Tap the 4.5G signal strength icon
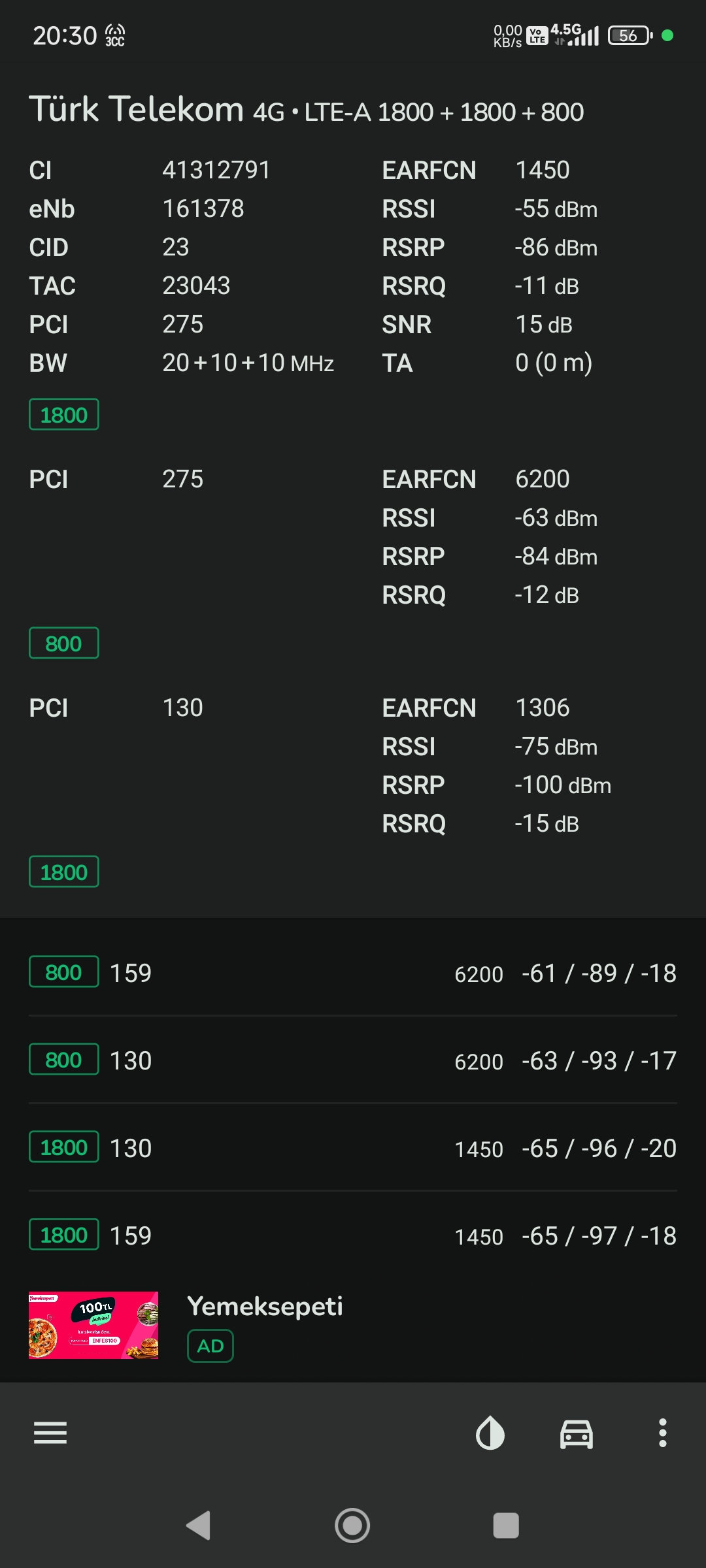This screenshot has height=1568, width=706. 575,35
